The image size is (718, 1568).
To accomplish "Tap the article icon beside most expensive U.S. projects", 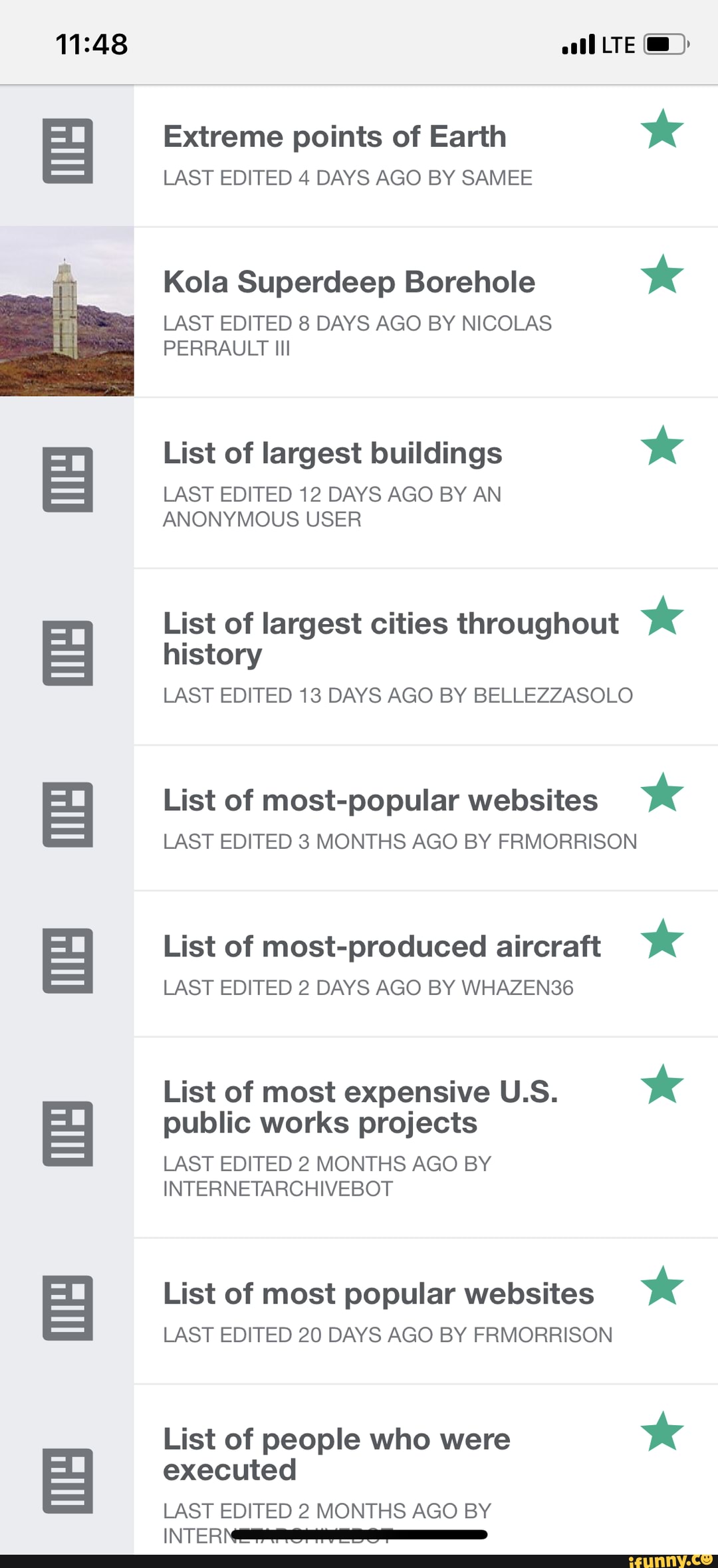I will 68,1134.
